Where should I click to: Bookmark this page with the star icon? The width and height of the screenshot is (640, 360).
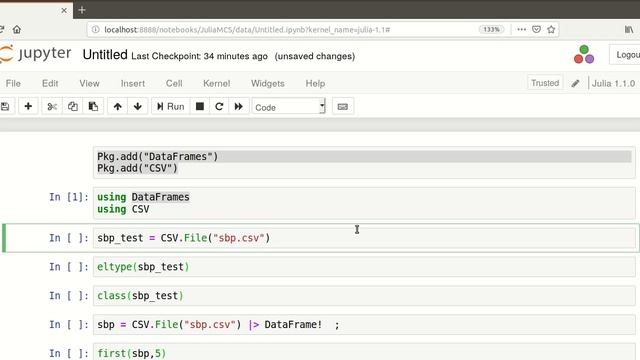pyautogui.click(x=551, y=29)
